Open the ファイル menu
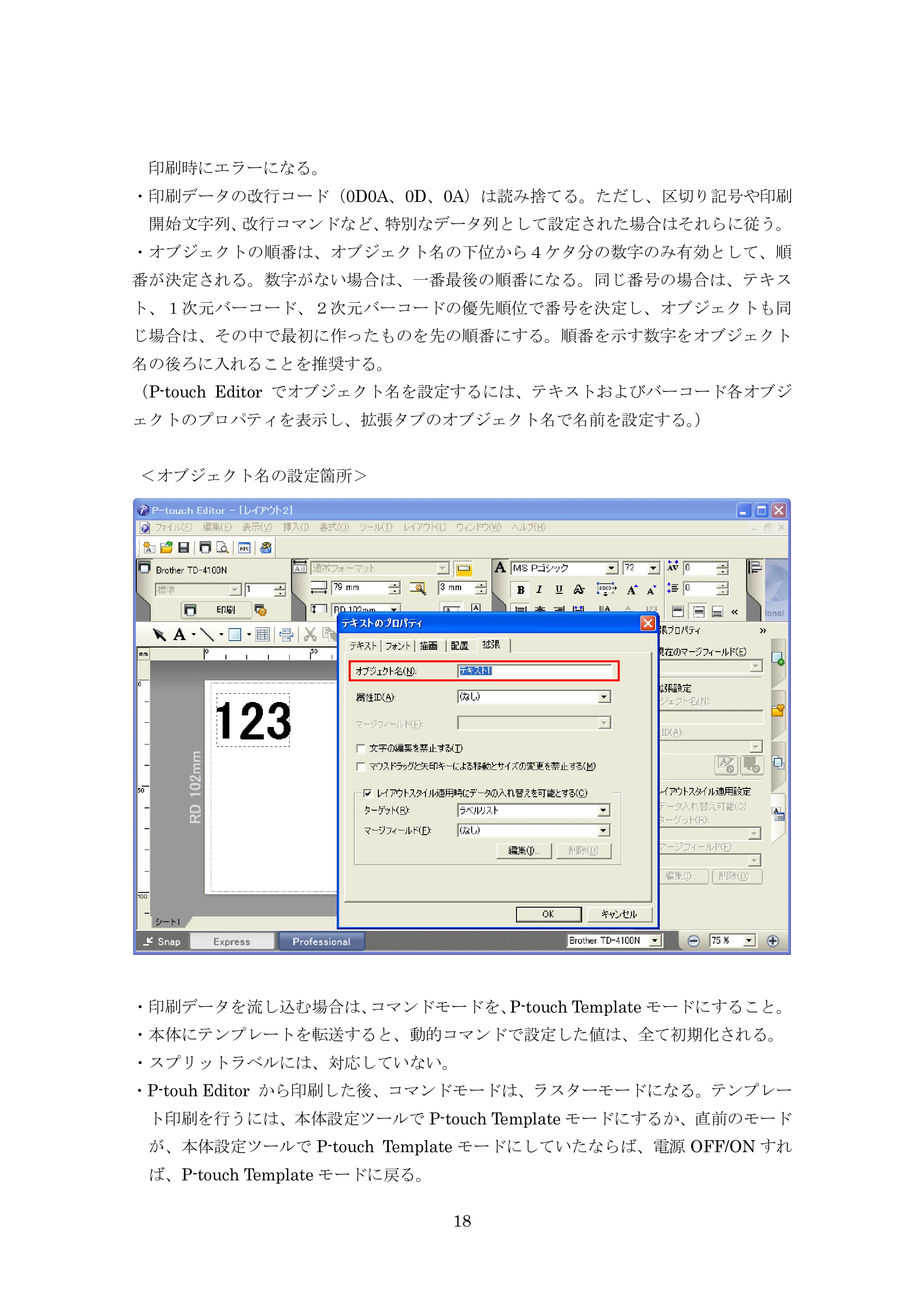Viewport: 924px width, 1307px height. pos(174,527)
